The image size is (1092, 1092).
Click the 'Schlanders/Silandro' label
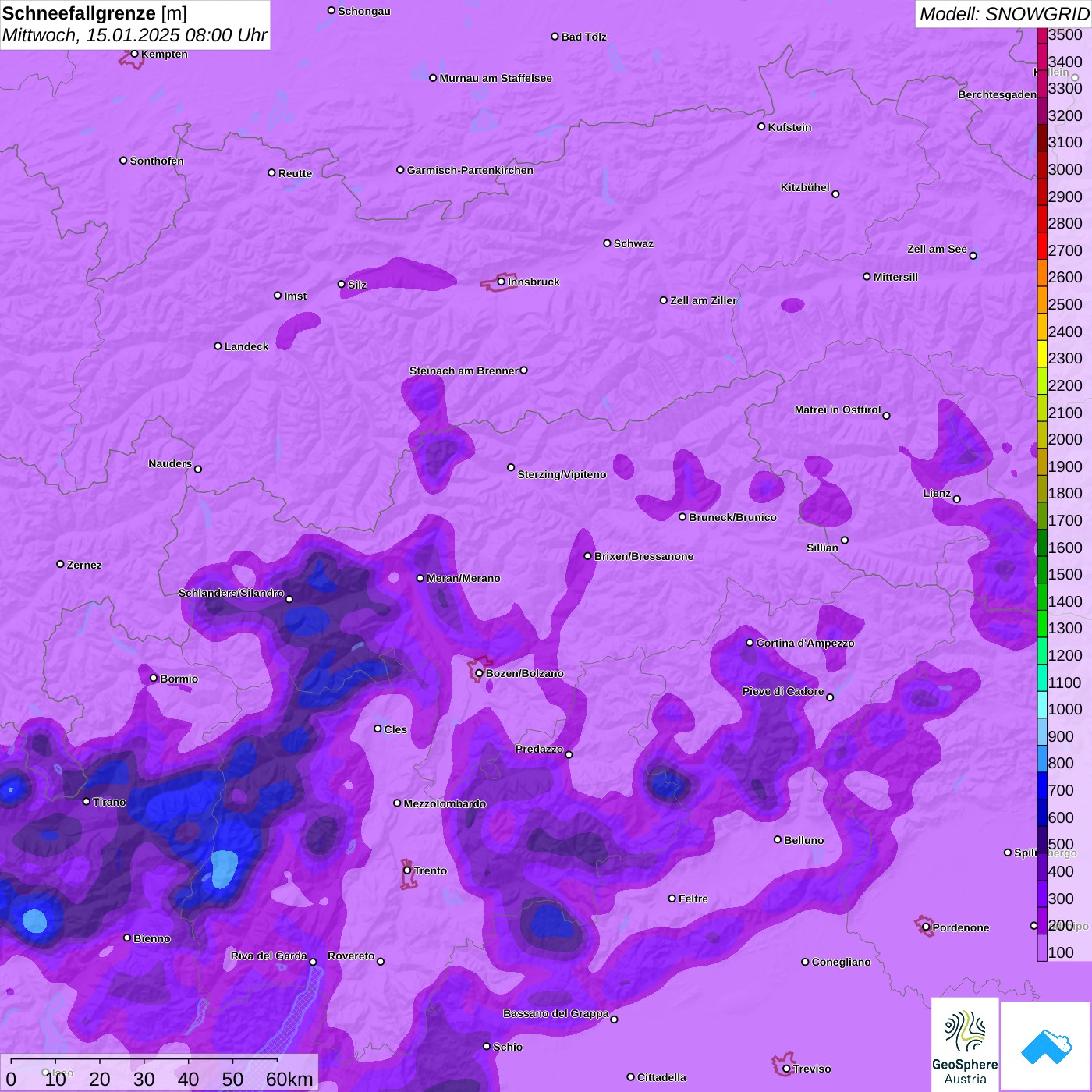pos(231,593)
